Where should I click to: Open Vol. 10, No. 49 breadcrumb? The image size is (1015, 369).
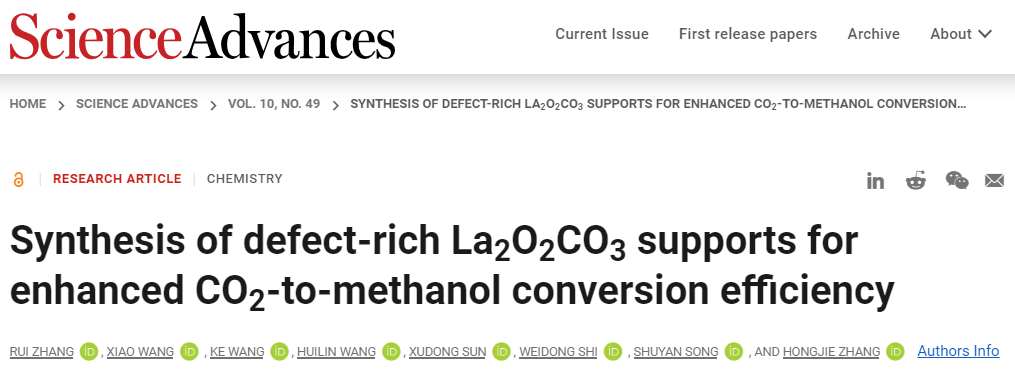point(274,104)
